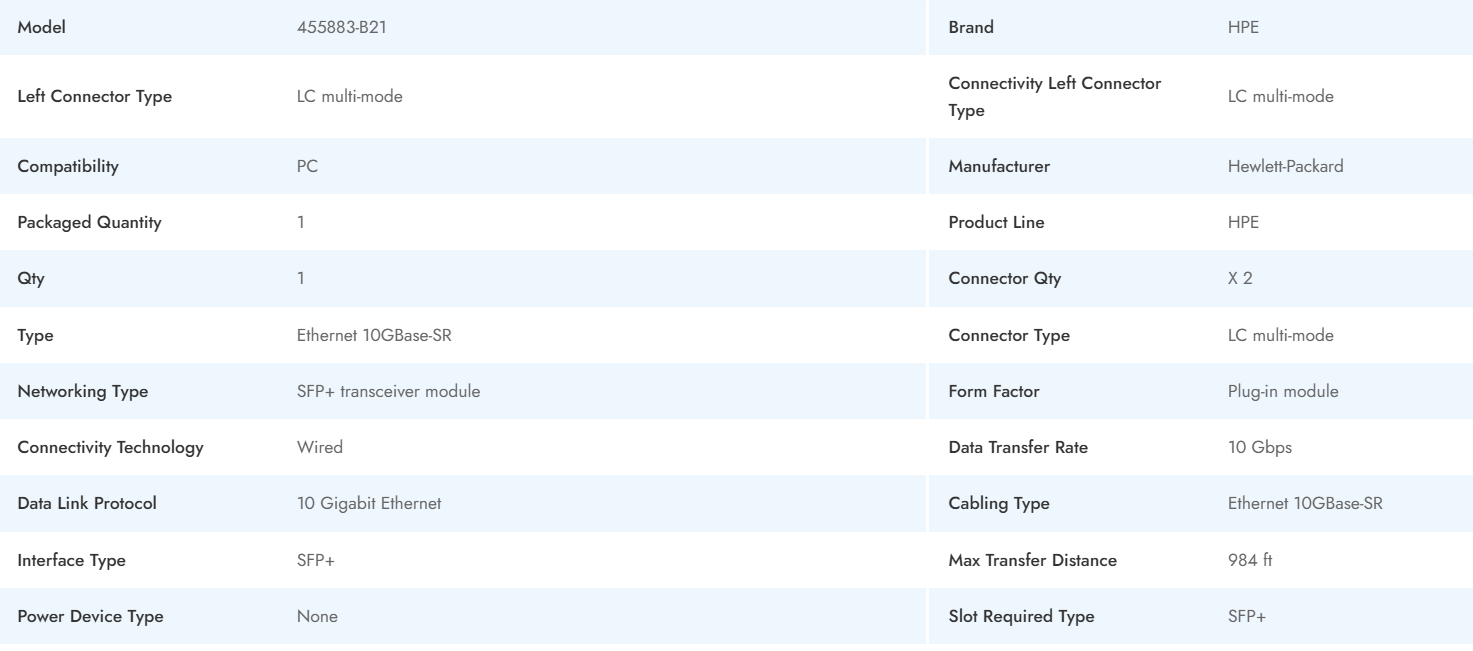The height and width of the screenshot is (651, 1473).
Task: Select the Power Device Type value None
Action: 316,617
